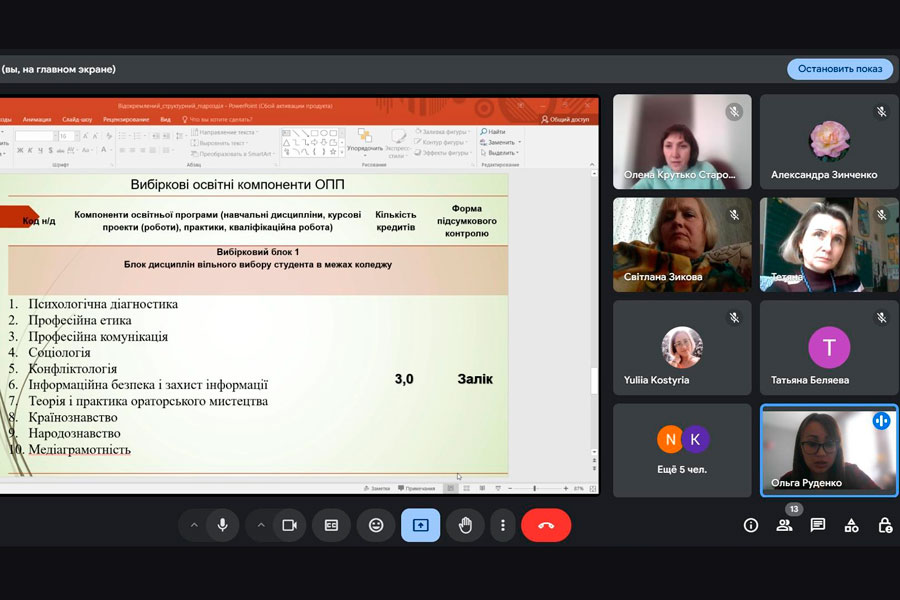
Task: Select Світлана Зикова video tile
Action: [x=682, y=245]
